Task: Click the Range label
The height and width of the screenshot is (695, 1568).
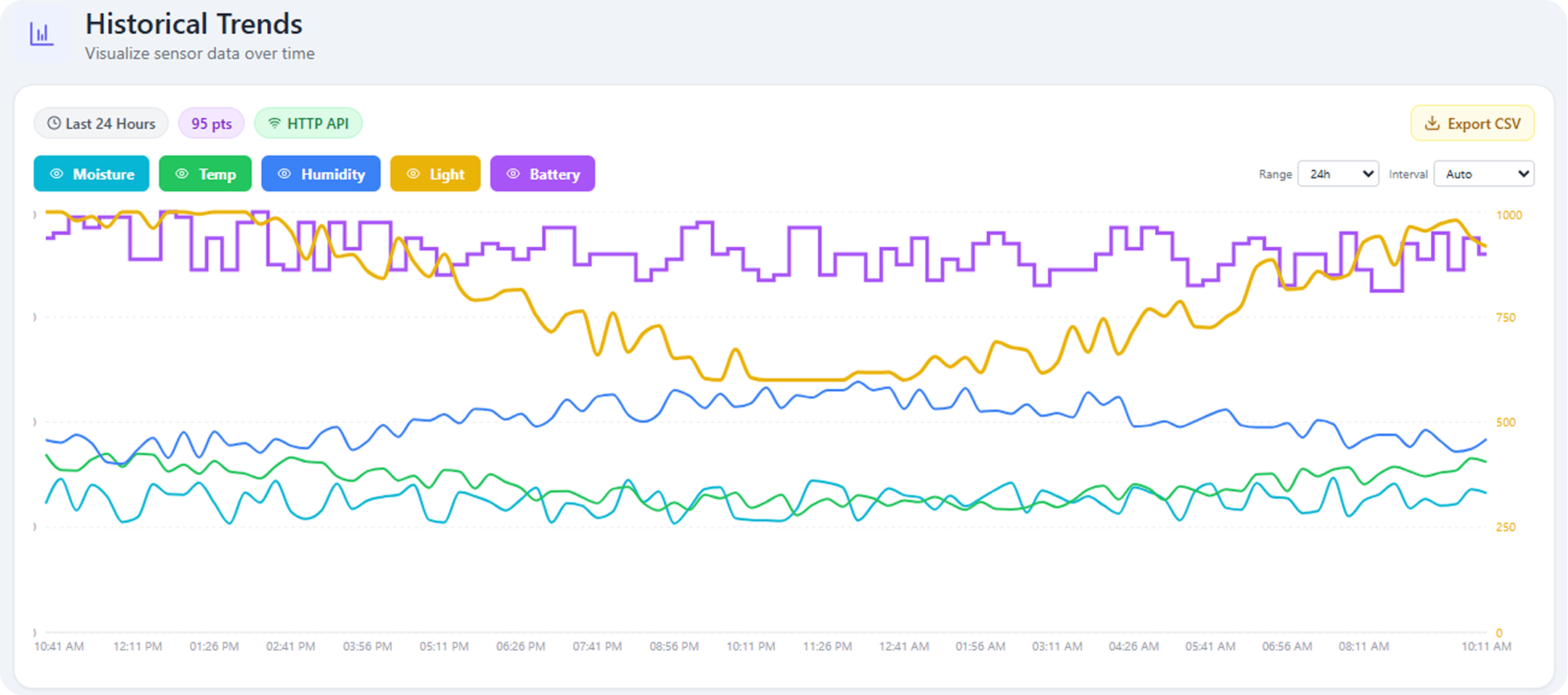Action: coord(1275,174)
